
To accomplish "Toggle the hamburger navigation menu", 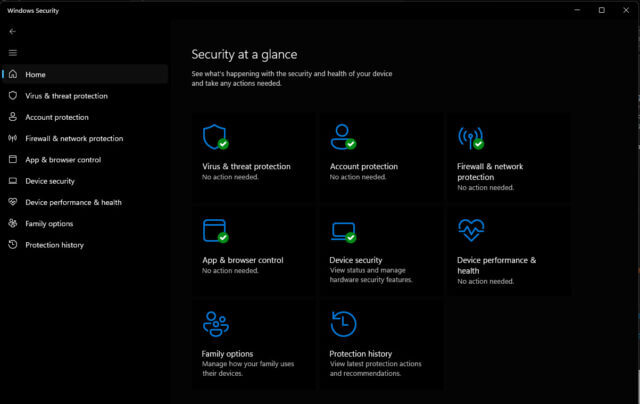I will 13,53.
